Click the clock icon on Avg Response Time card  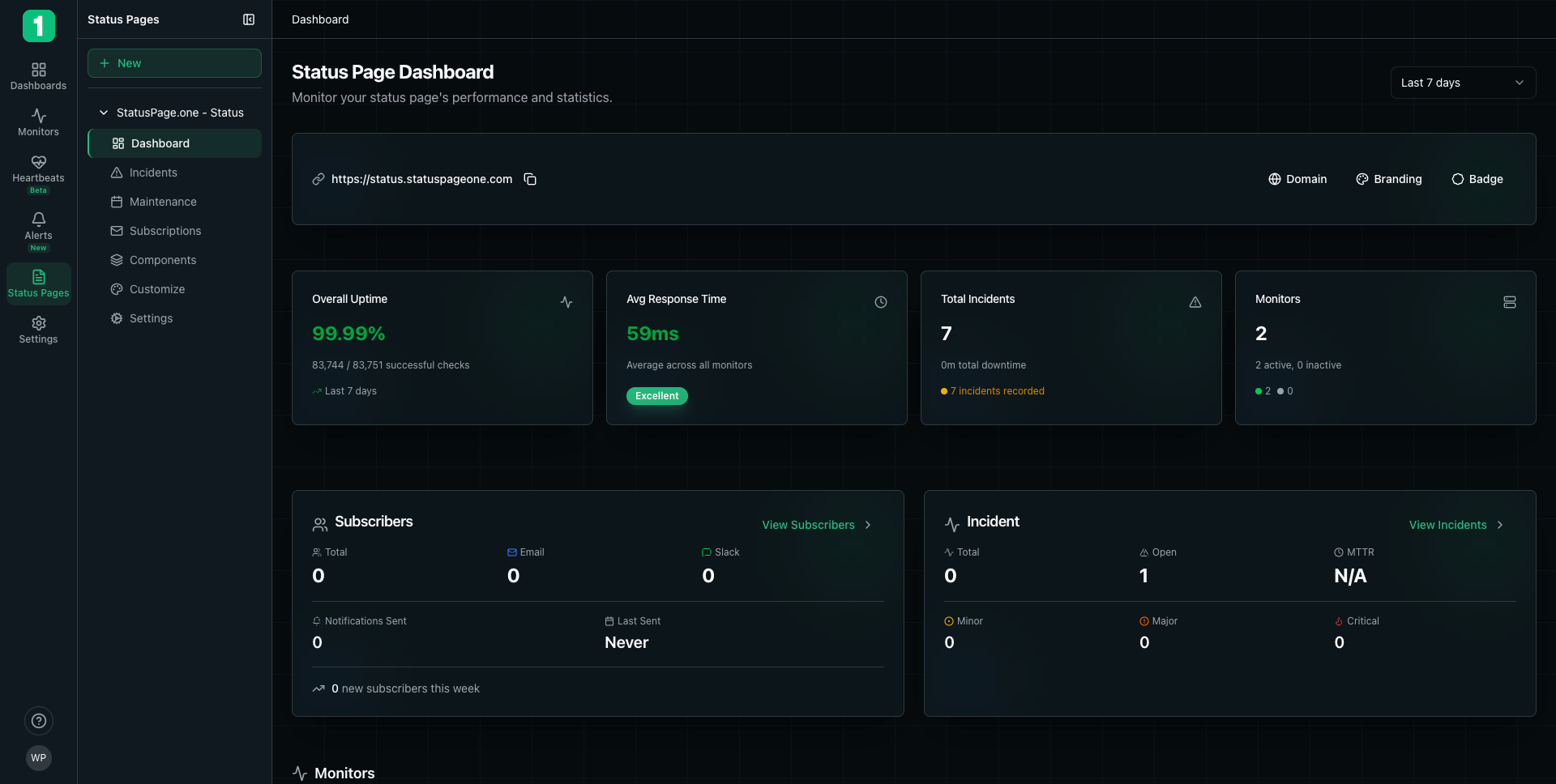tap(881, 302)
